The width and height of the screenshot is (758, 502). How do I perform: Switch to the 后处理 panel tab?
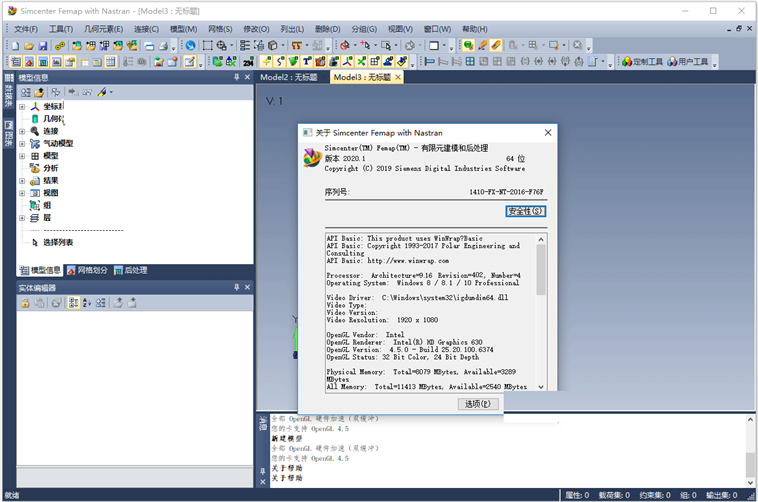tap(130, 270)
